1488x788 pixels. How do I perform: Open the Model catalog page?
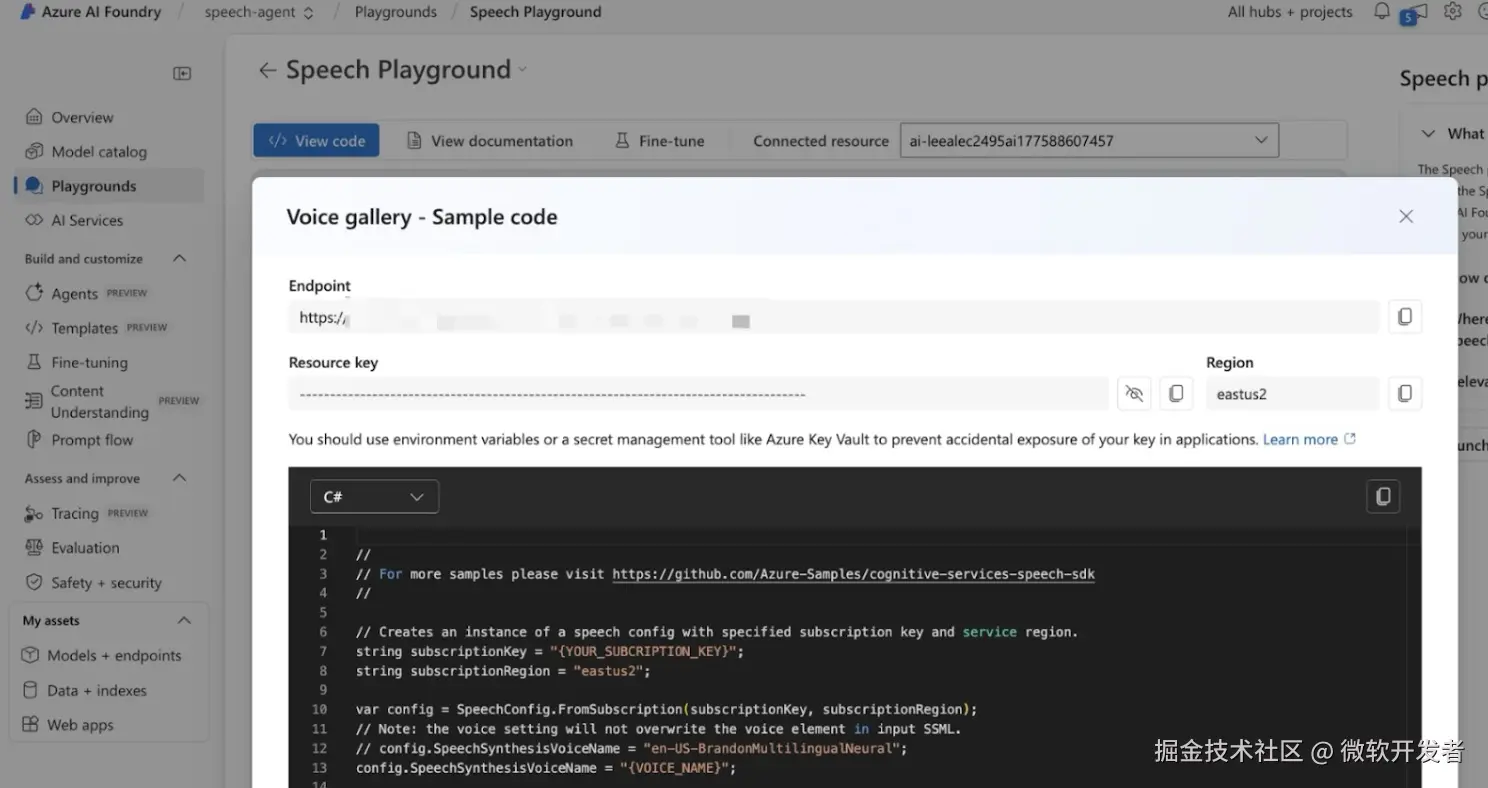(x=99, y=152)
